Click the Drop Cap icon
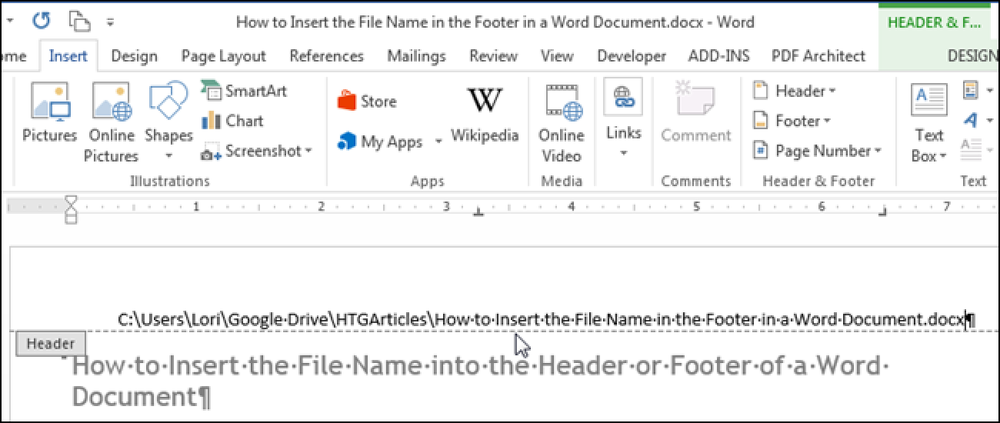Viewport: 1000px width, 423px height. [970, 149]
